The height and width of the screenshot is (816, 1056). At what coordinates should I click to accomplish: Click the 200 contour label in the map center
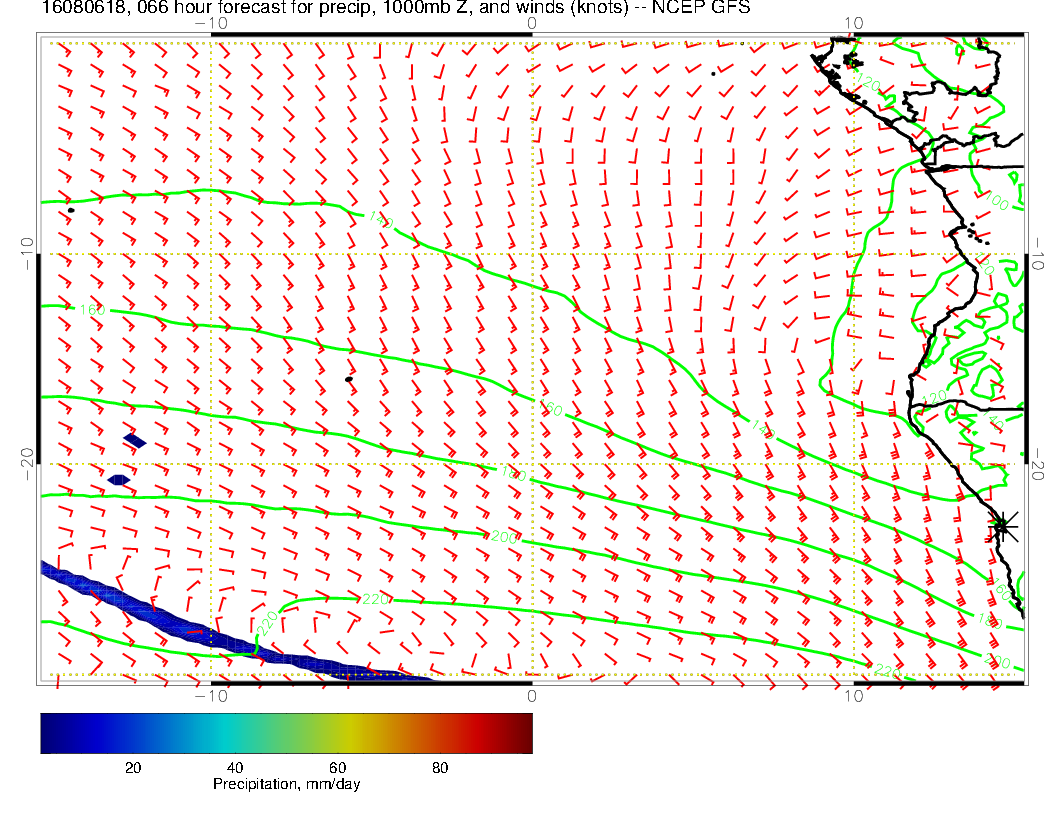click(x=503, y=537)
